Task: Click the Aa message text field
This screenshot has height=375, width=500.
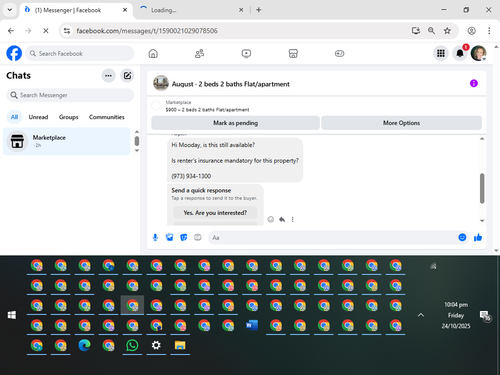Action: click(x=333, y=238)
